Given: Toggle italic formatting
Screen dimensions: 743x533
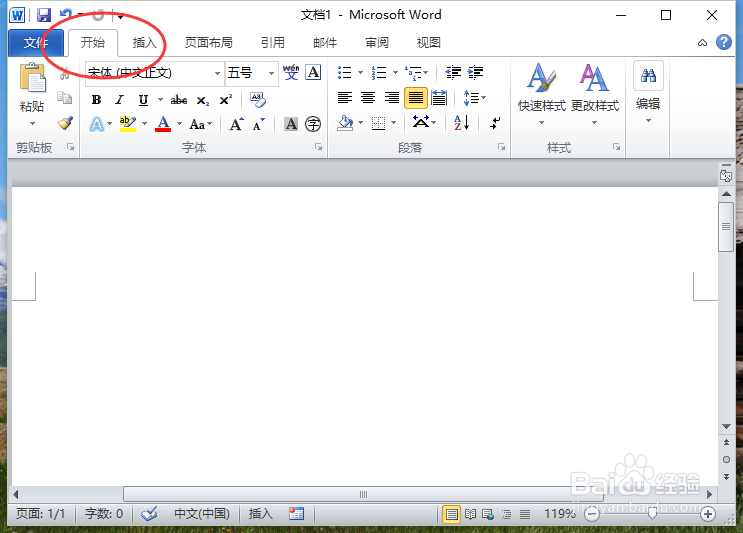Looking at the screenshot, I should 119,99.
